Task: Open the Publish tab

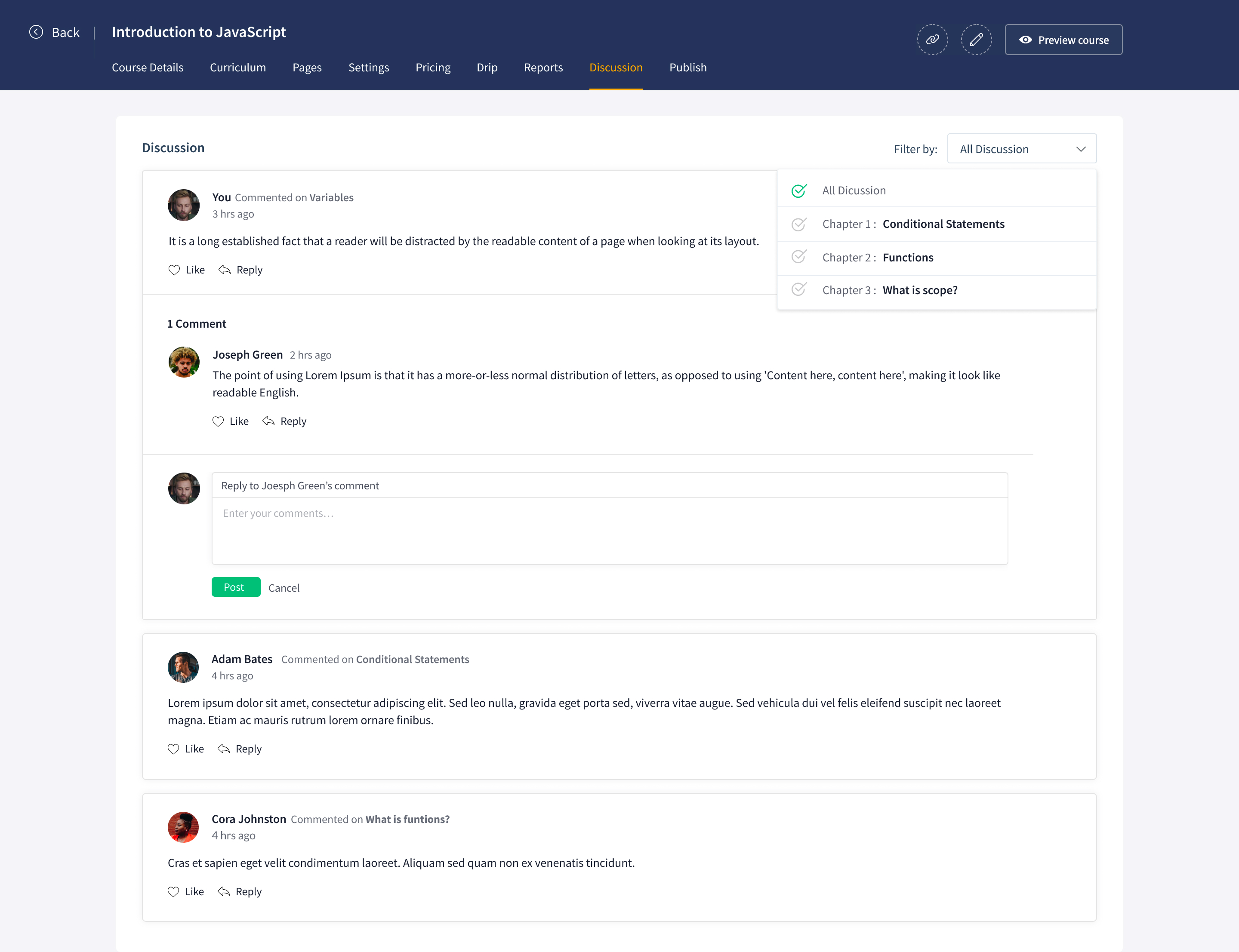Action: [x=687, y=68]
